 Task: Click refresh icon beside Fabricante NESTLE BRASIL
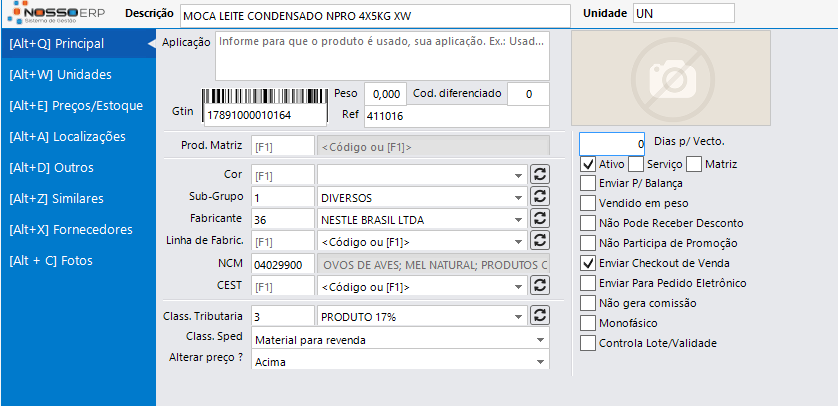click(541, 218)
